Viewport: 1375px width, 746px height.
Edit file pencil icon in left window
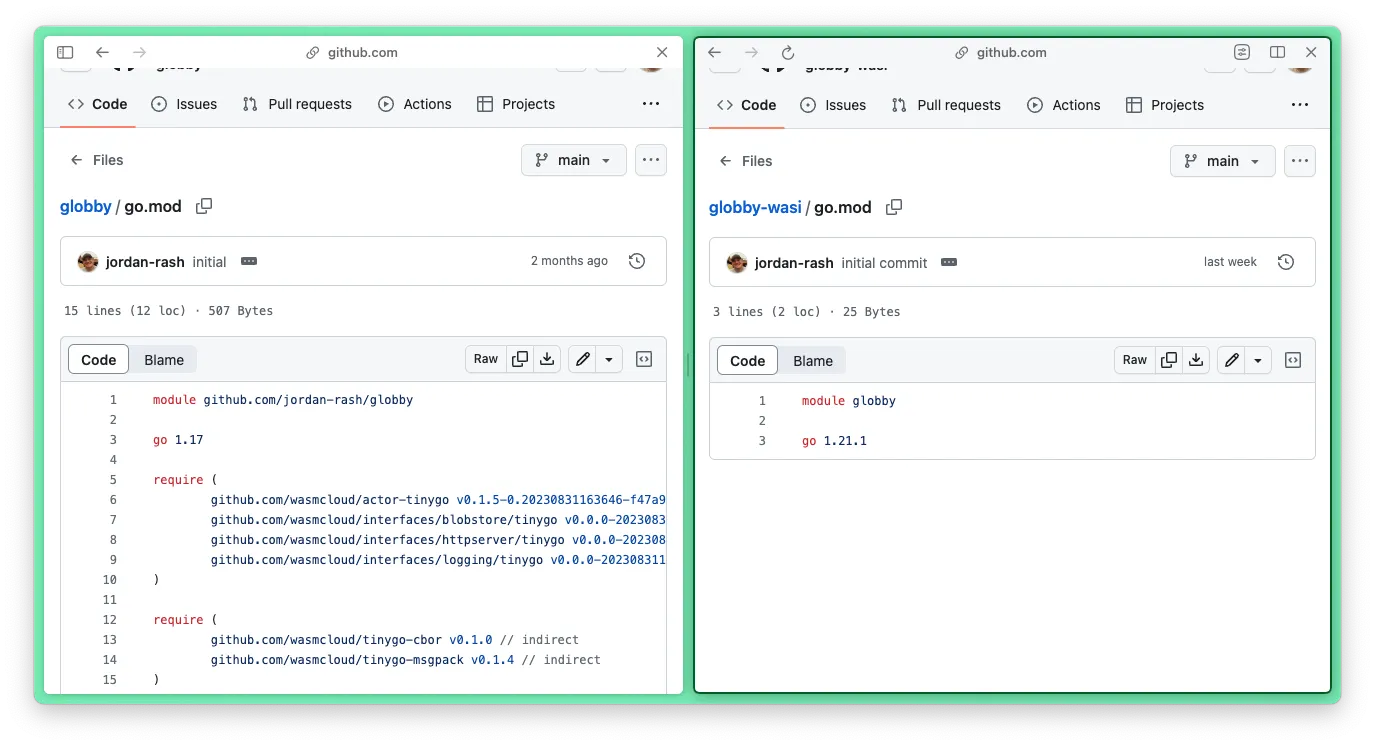pos(583,359)
